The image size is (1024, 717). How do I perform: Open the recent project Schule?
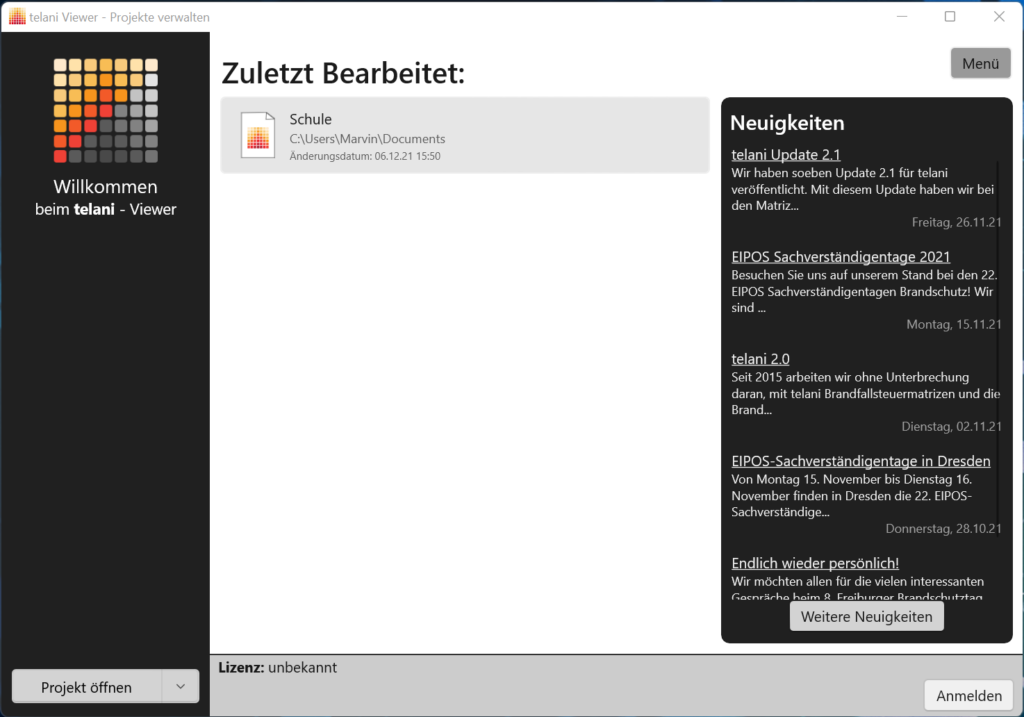tap(465, 135)
